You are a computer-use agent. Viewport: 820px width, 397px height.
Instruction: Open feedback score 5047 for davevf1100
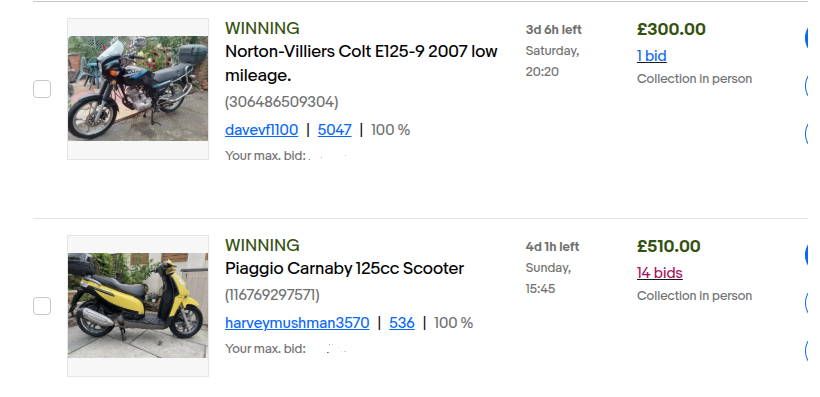[335, 130]
